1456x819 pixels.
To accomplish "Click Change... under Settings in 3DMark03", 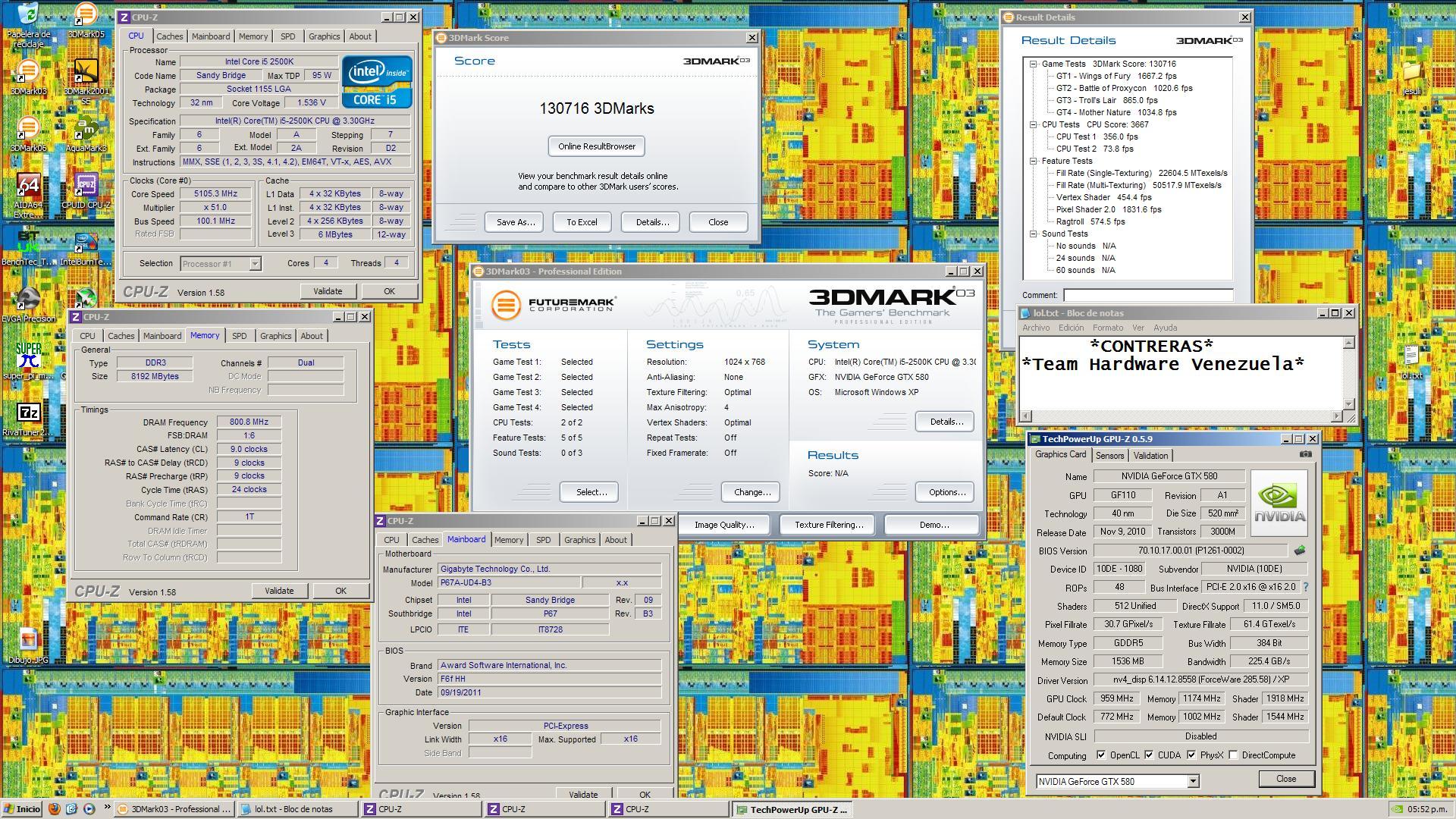I will pos(752,492).
